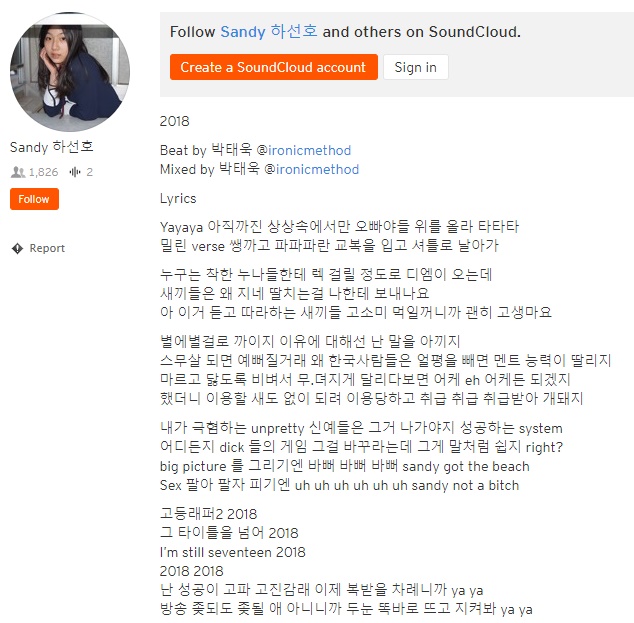634x623 pixels.
Task: Click the 2018 year text at top
Action: point(174,121)
